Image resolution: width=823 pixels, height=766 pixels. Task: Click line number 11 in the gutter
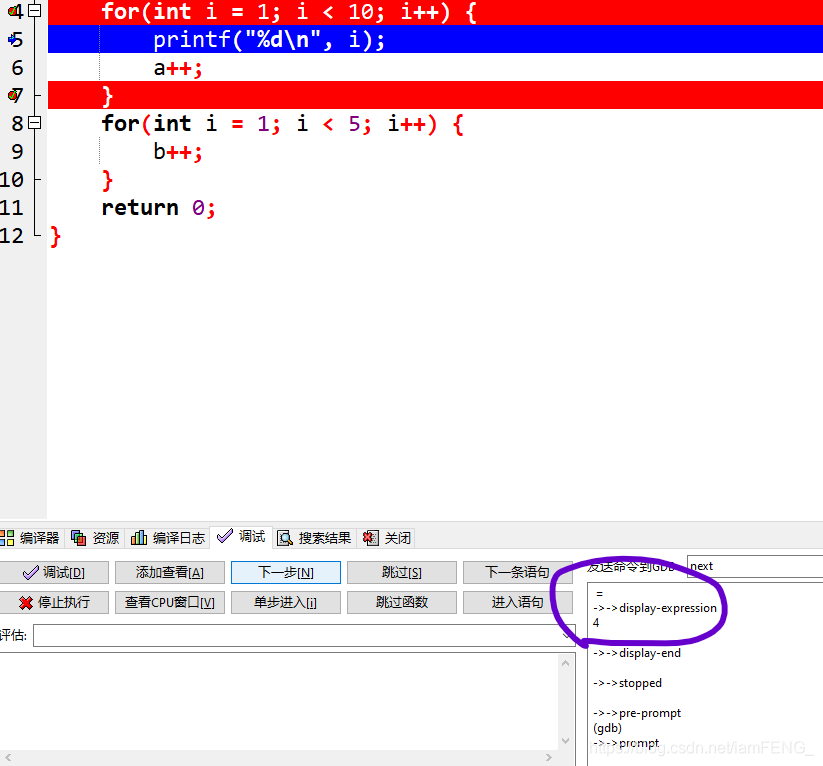point(12,208)
